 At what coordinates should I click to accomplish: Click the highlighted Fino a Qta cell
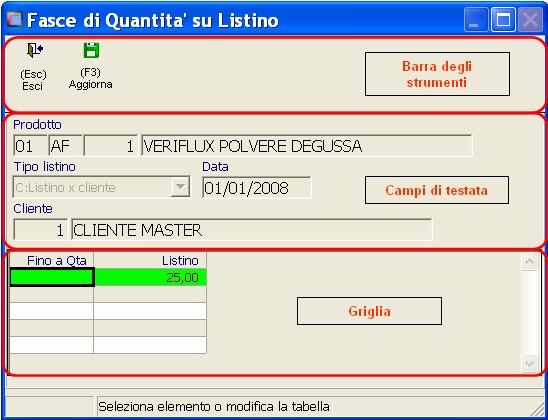pos(52,277)
